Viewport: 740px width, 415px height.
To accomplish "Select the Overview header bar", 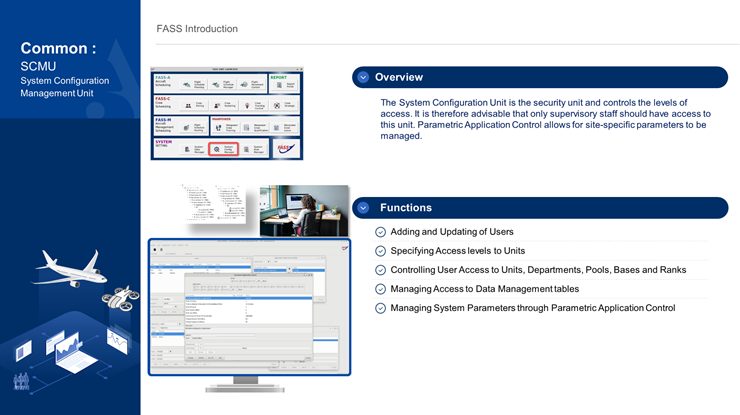I will 540,77.
